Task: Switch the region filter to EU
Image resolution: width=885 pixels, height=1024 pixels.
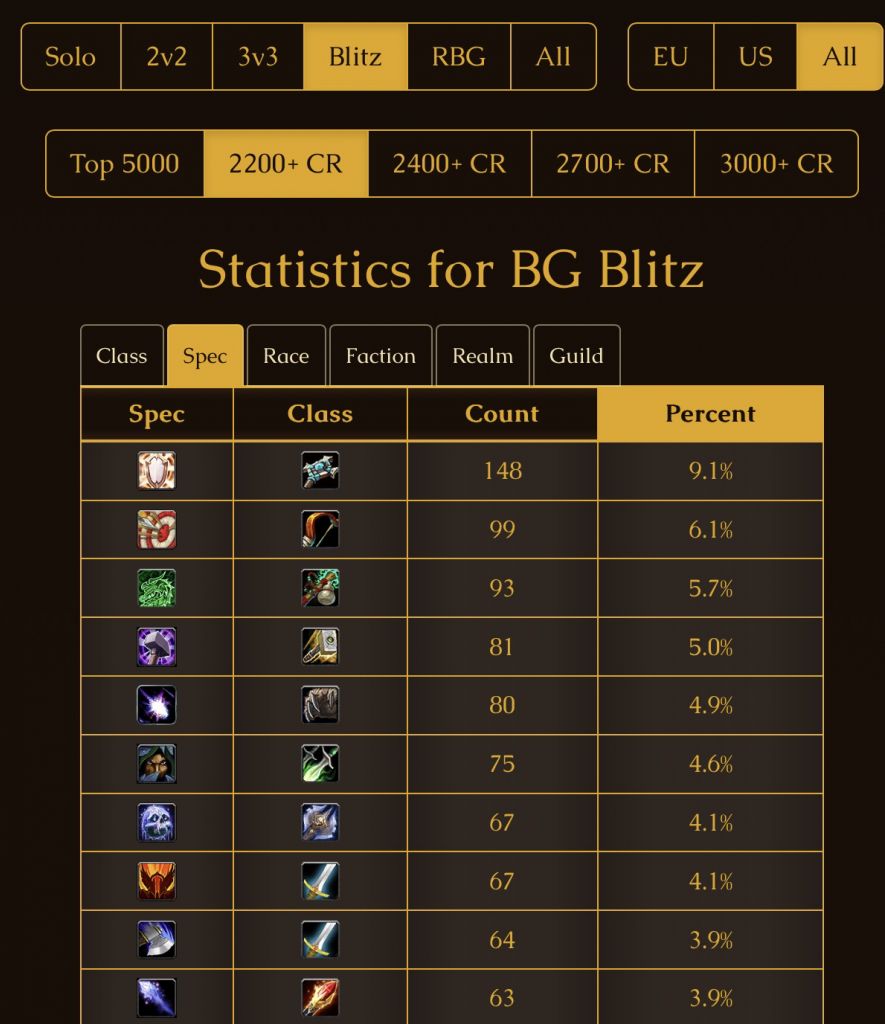Action: pos(670,56)
